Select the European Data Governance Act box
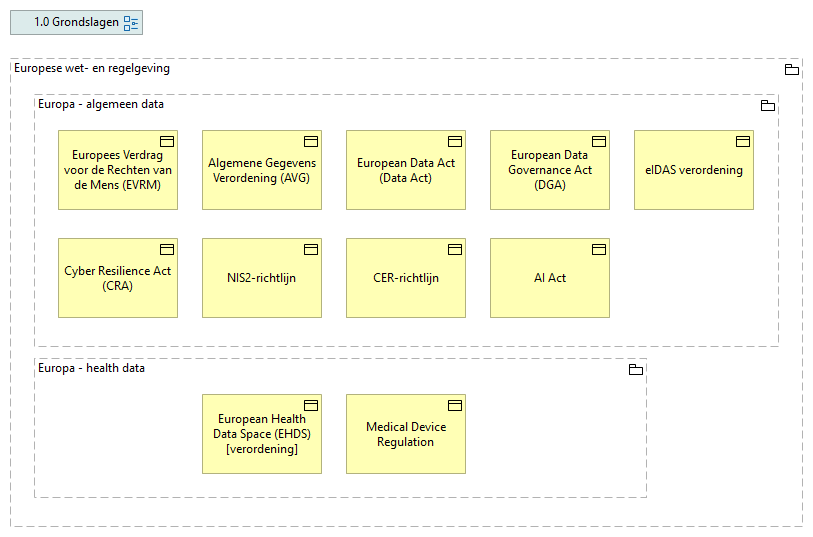Screen dimensions: 813x537 tap(550, 171)
